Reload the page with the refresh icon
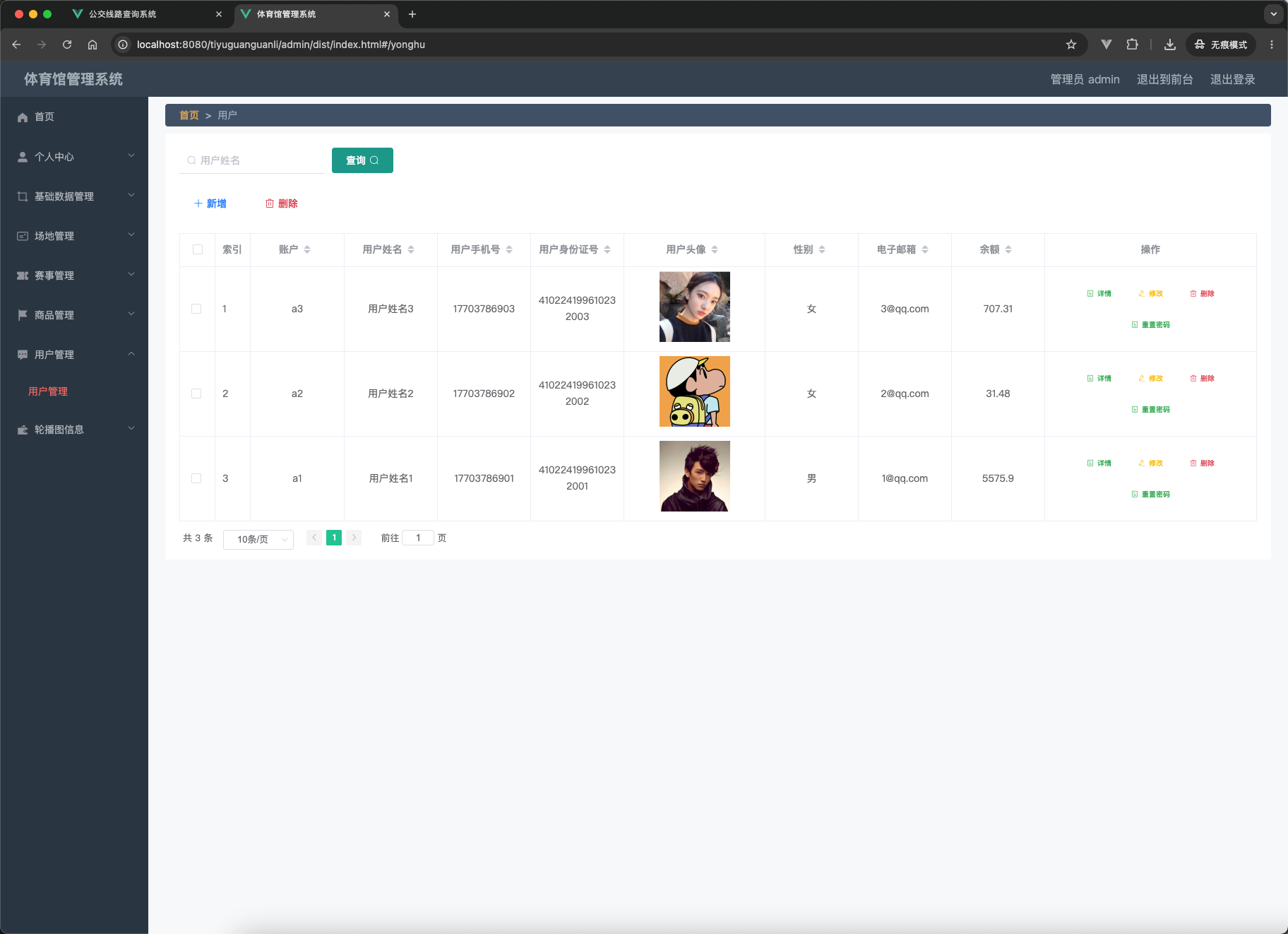The image size is (1288, 934). click(67, 45)
